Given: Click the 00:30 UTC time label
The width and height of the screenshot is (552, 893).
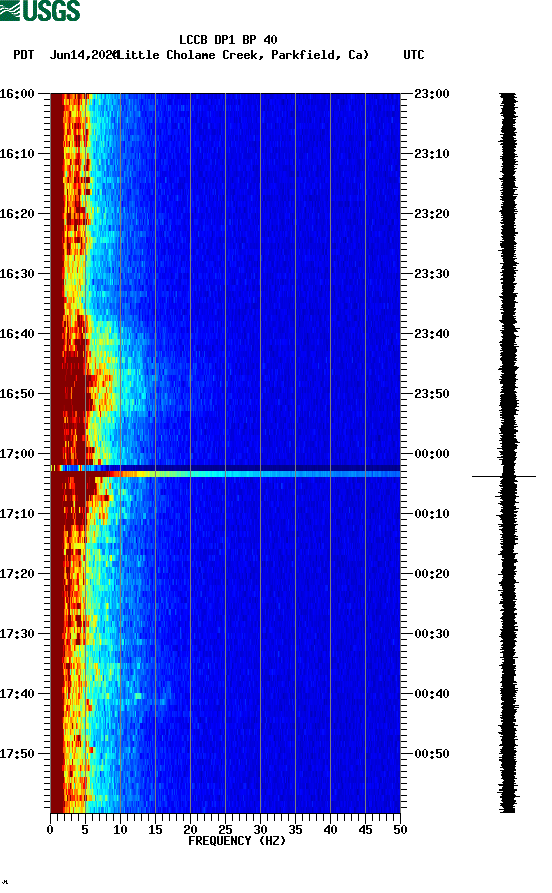Looking at the screenshot, I should (x=432, y=633).
